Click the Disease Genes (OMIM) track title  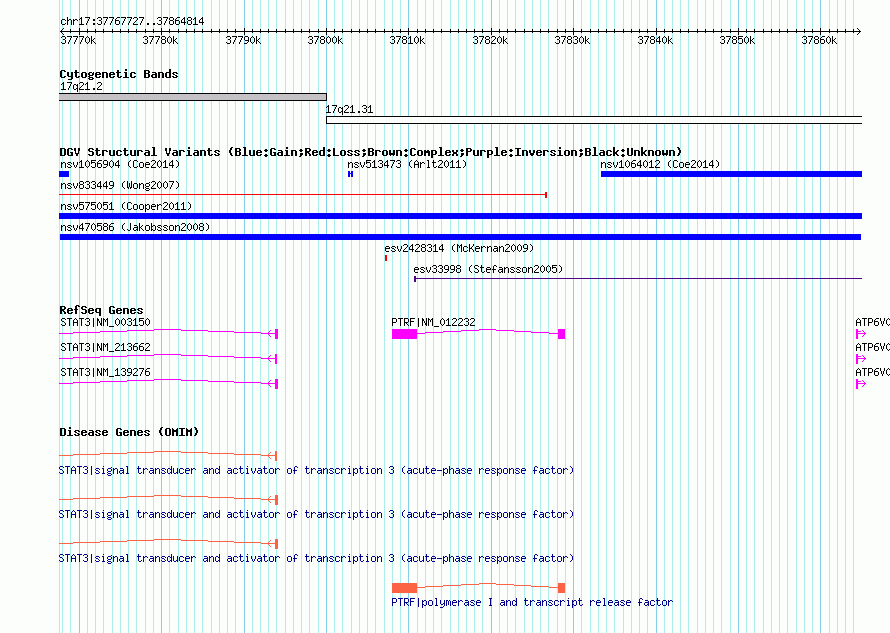pos(129,432)
